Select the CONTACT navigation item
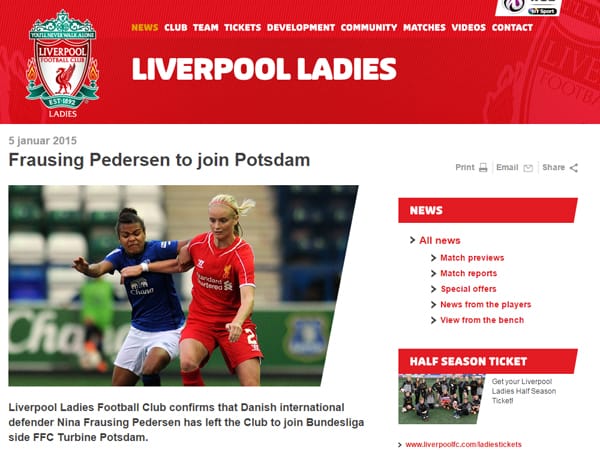The image size is (600, 450). pos(512,28)
